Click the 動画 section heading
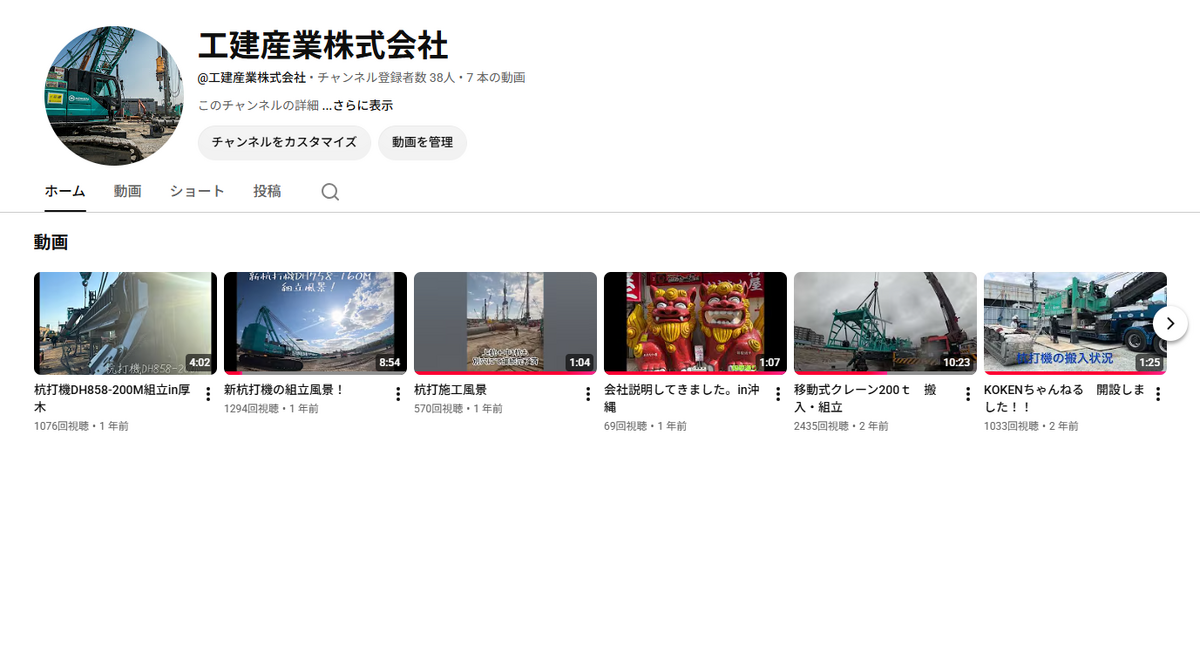Screen dimensions: 1200x646 [x=51, y=242]
